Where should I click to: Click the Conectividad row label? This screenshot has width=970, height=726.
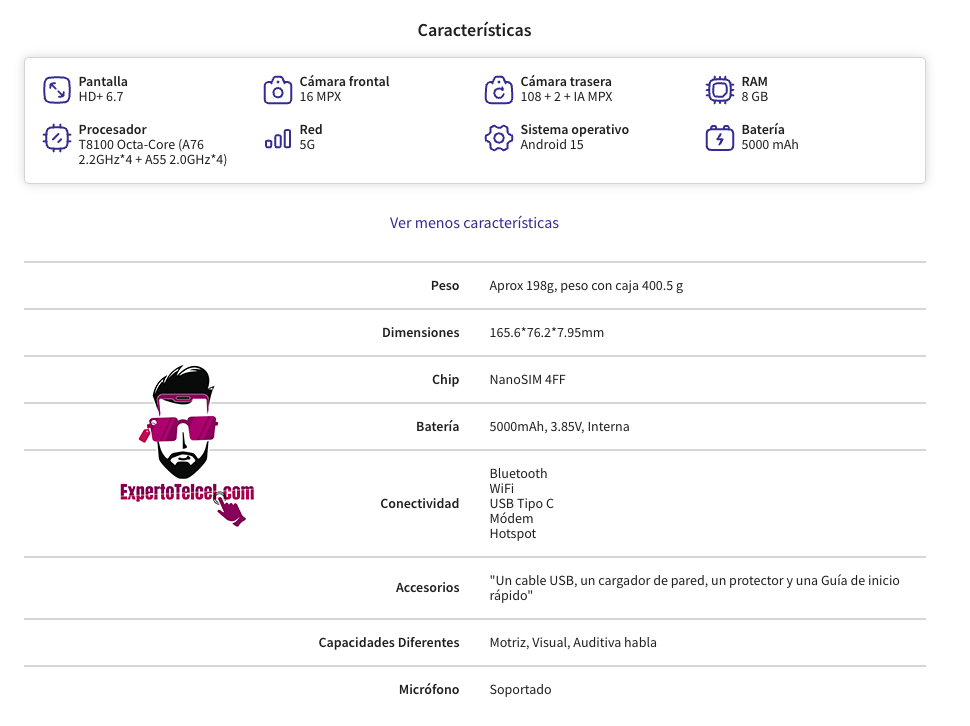click(419, 503)
